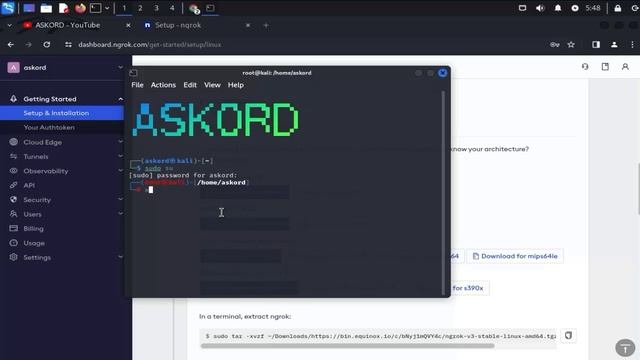The width and height of the screenshot is (640, 360).
Task: Switch to the Setup - ngrok tab
Action: pyautogui.click(x=178, y=25)
